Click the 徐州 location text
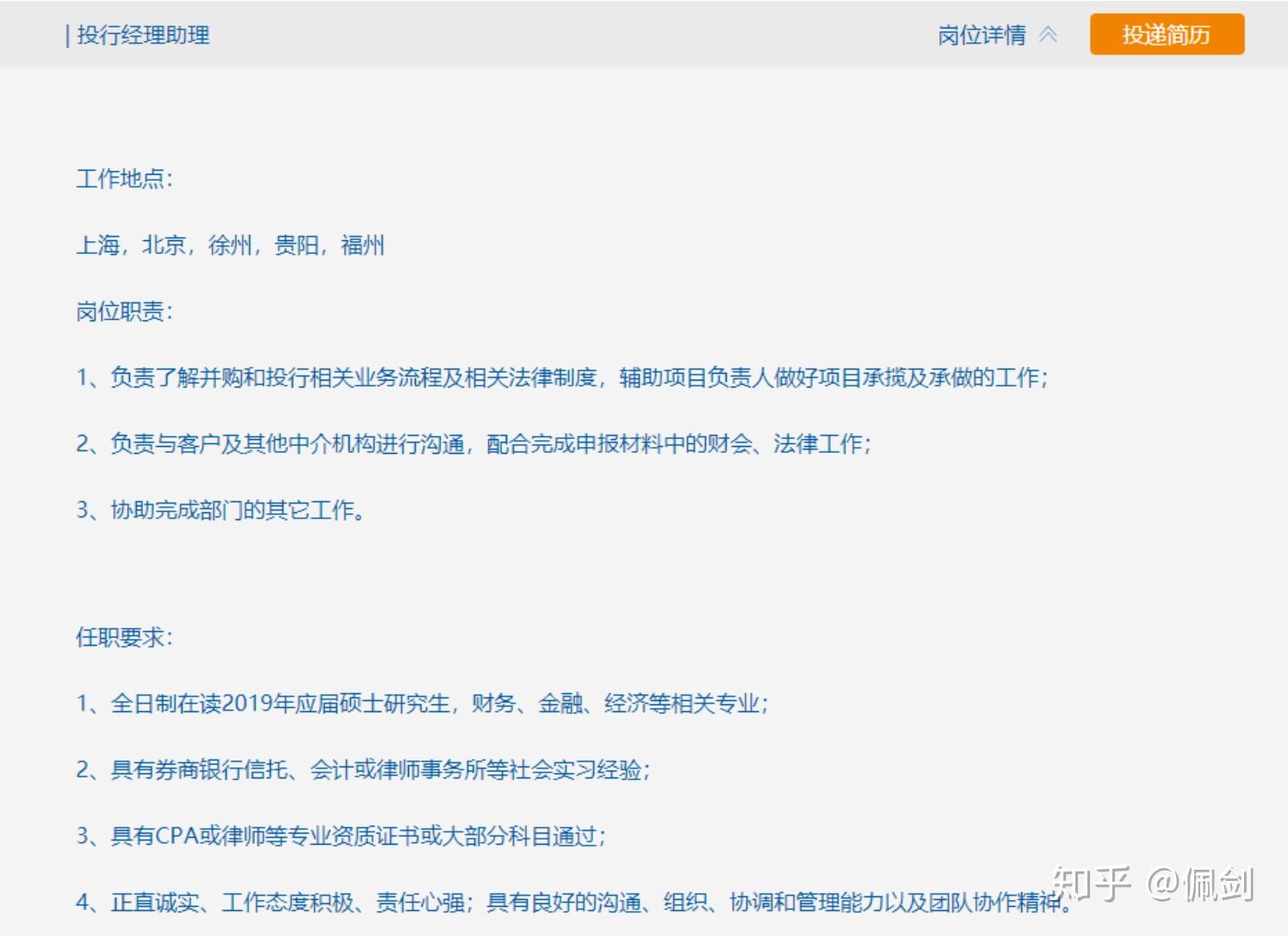Image resolution: width=1288 pixels, height=936 pixels. click(x=230, y=245)
